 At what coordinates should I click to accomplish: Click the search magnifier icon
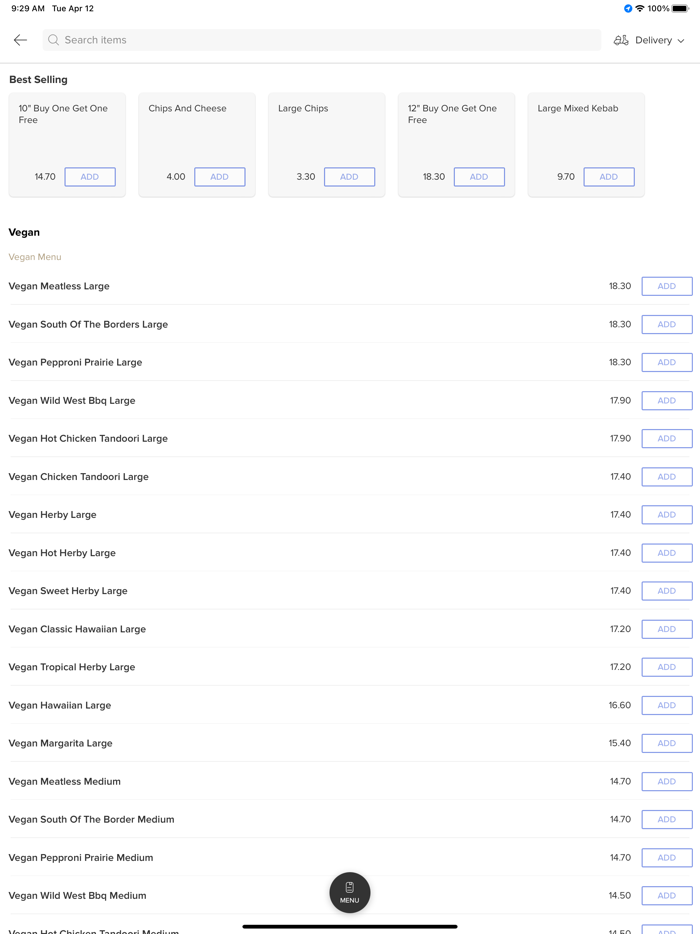coord(54,40)
